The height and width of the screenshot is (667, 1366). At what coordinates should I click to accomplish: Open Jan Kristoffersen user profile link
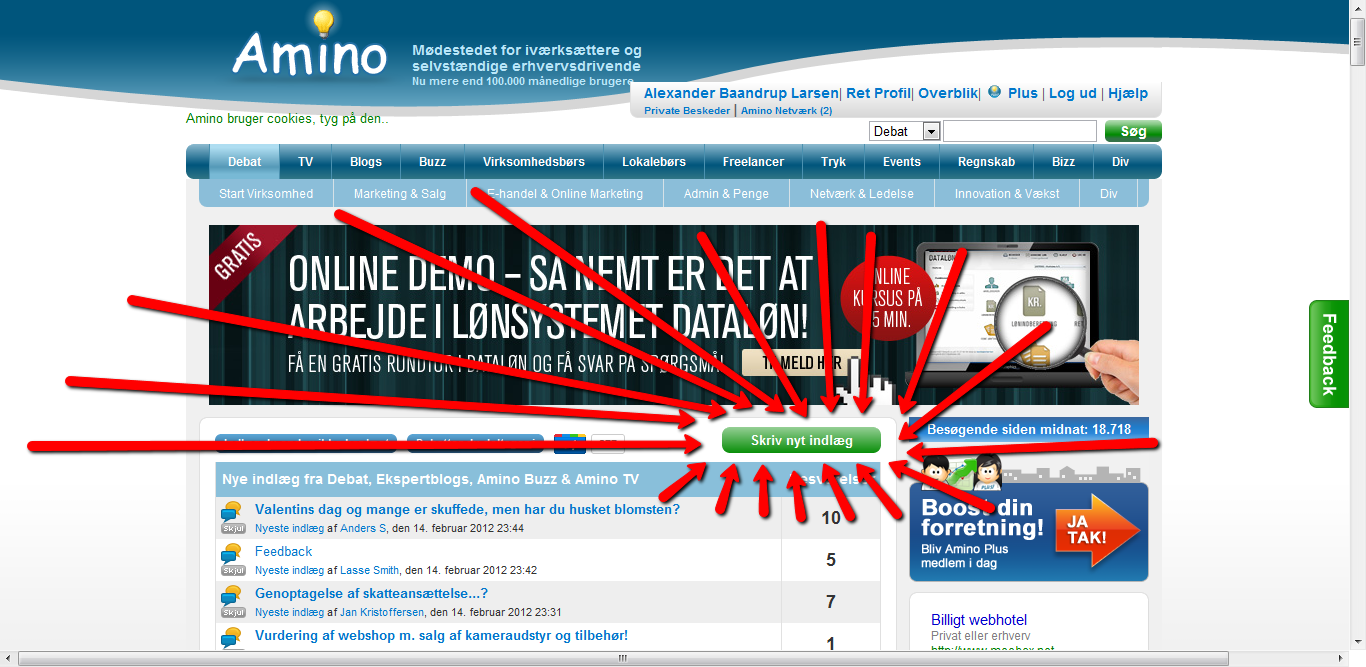click(x=381, y=612)
